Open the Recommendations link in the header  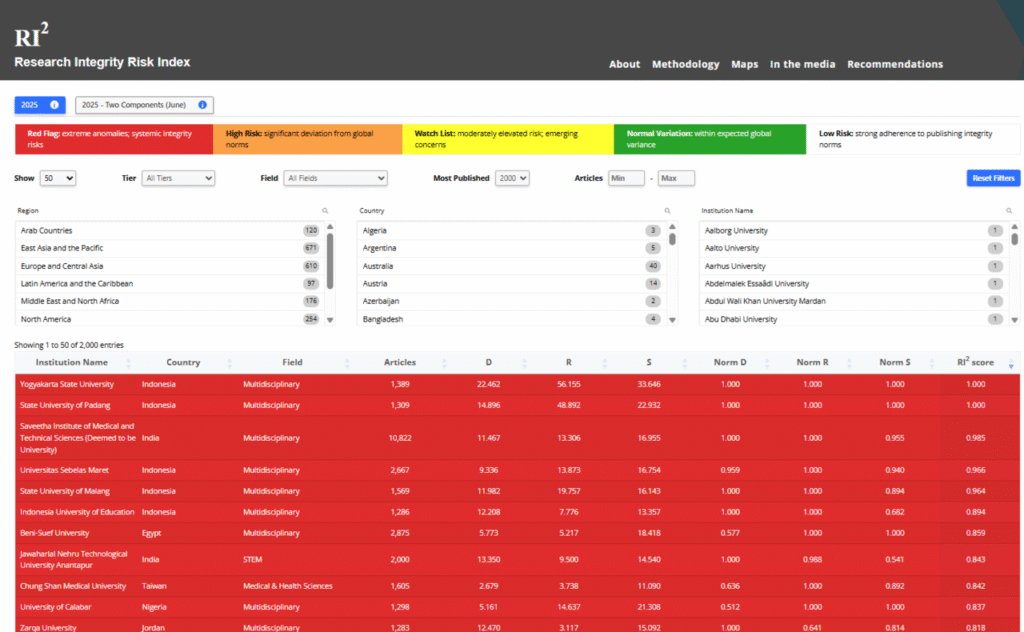pos(894,64)
